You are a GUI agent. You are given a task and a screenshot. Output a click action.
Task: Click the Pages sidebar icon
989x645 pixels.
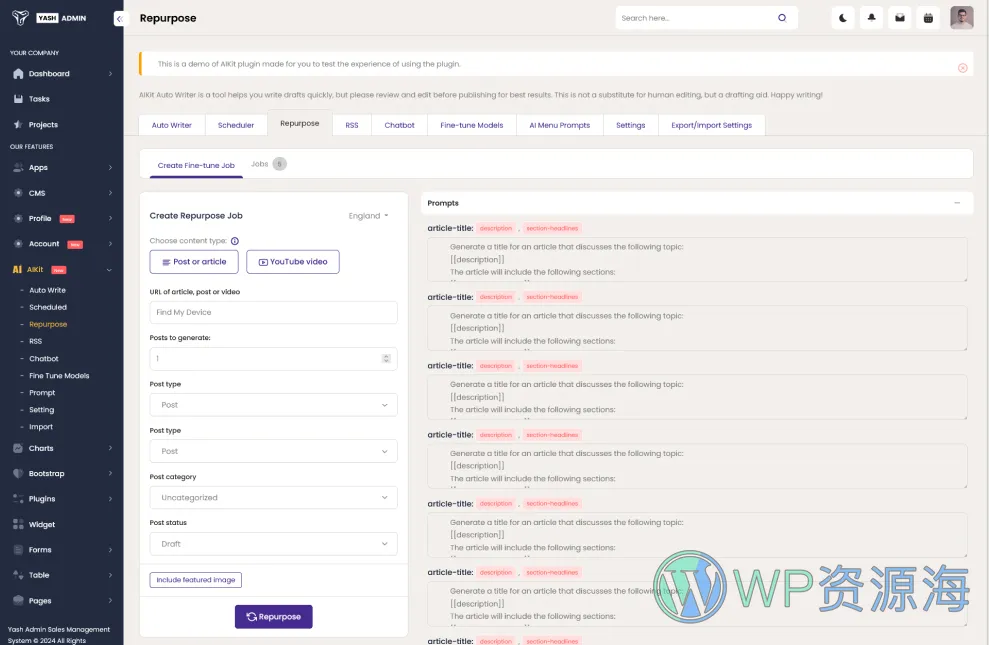[18, 600]
